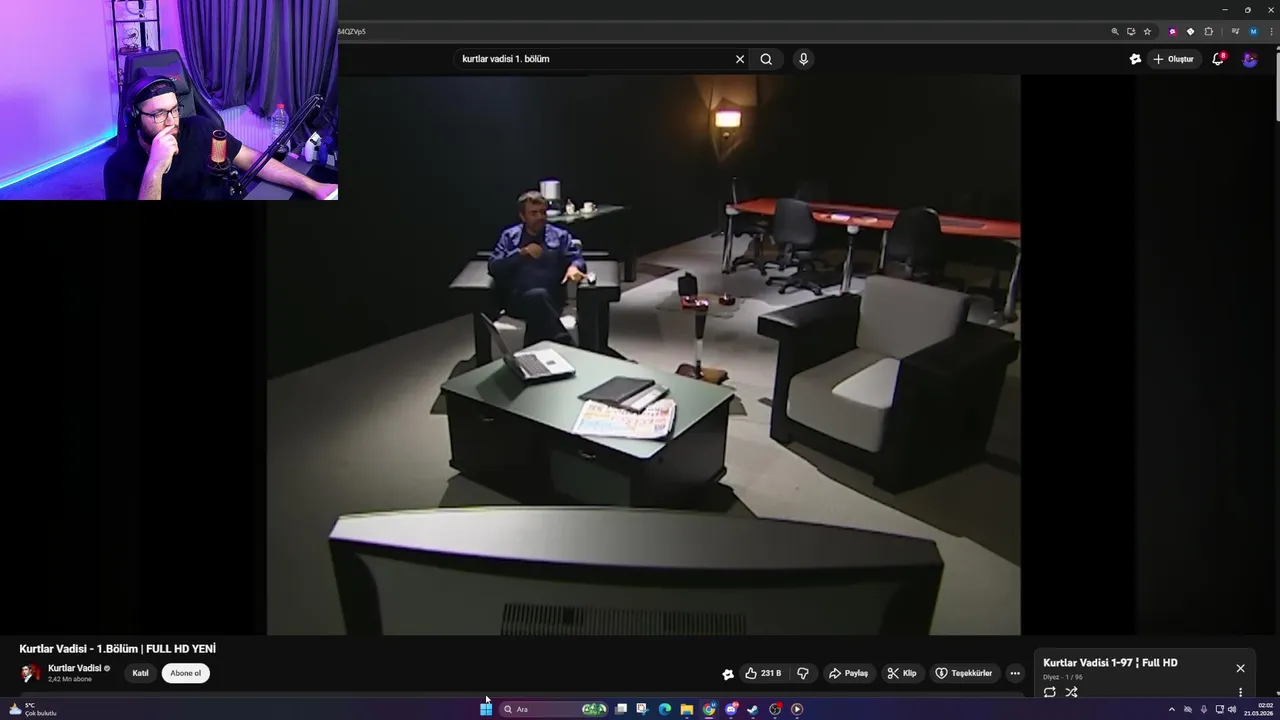
Task: Open playlist three-dot options menu
Action: [1240, 692]
